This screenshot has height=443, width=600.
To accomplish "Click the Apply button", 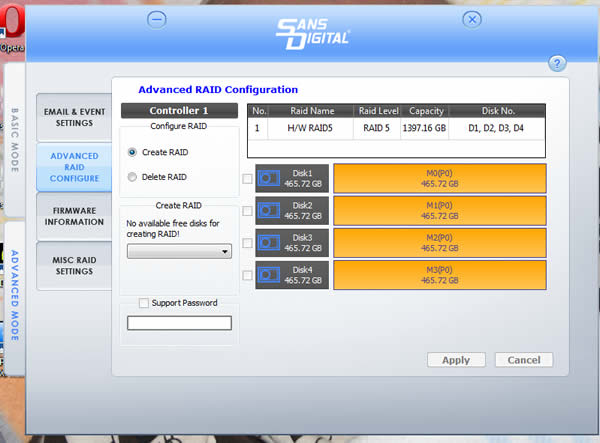I will [x=456, y=360].
